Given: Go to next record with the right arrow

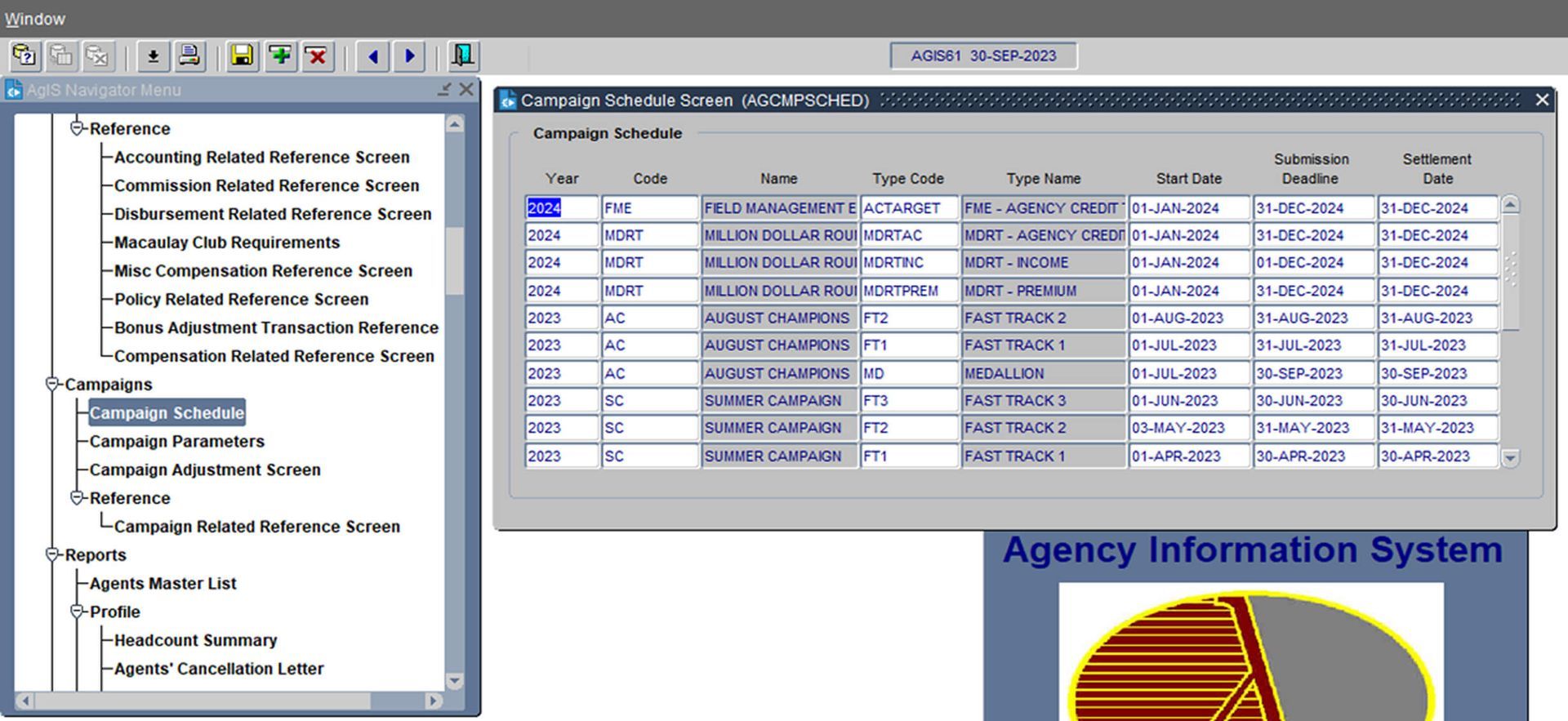Looking at the screenshot, I should click(410, 56).
